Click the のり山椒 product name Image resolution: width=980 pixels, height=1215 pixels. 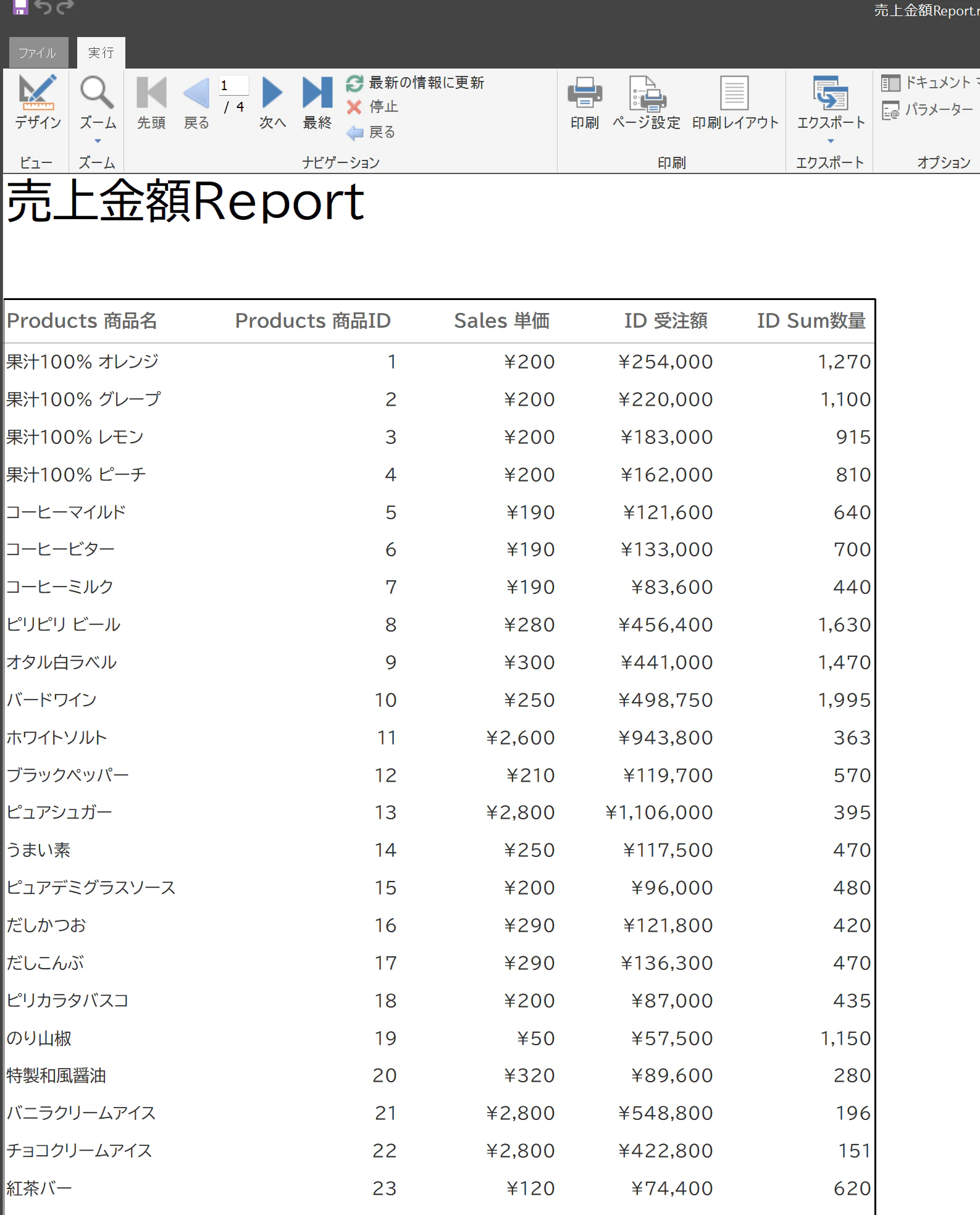click(x=39, y=1038)
